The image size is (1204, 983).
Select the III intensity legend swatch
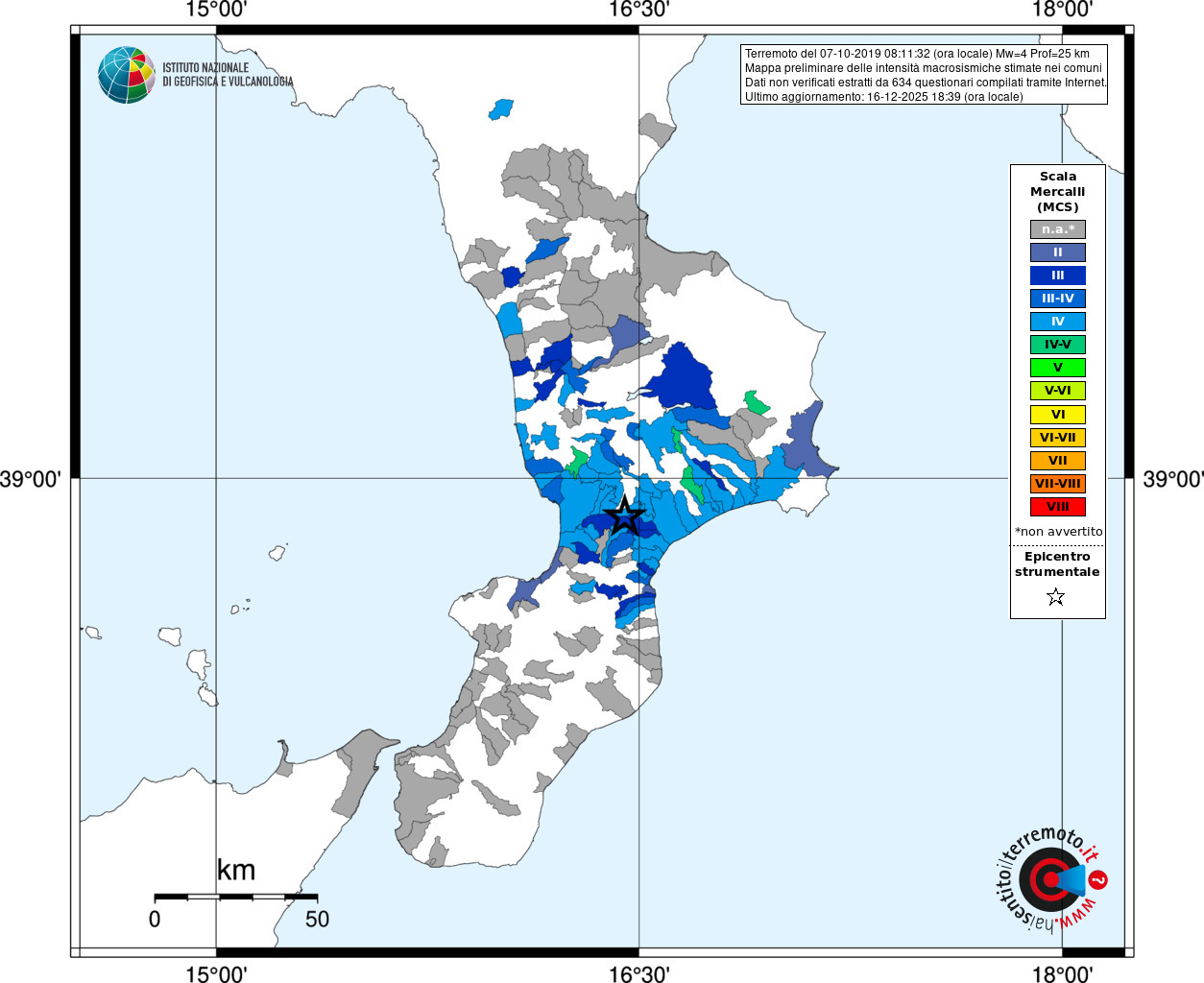click(1058, 276)
